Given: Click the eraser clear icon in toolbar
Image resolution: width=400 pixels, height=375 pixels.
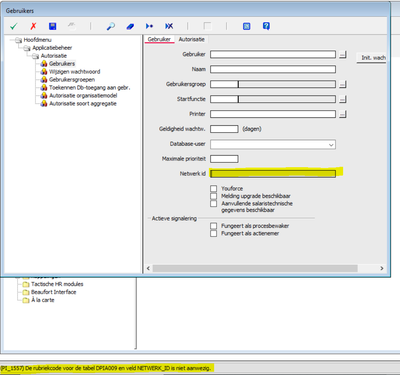Looking at the screenshot, I should pyautogui.click(x=130, y=26).
